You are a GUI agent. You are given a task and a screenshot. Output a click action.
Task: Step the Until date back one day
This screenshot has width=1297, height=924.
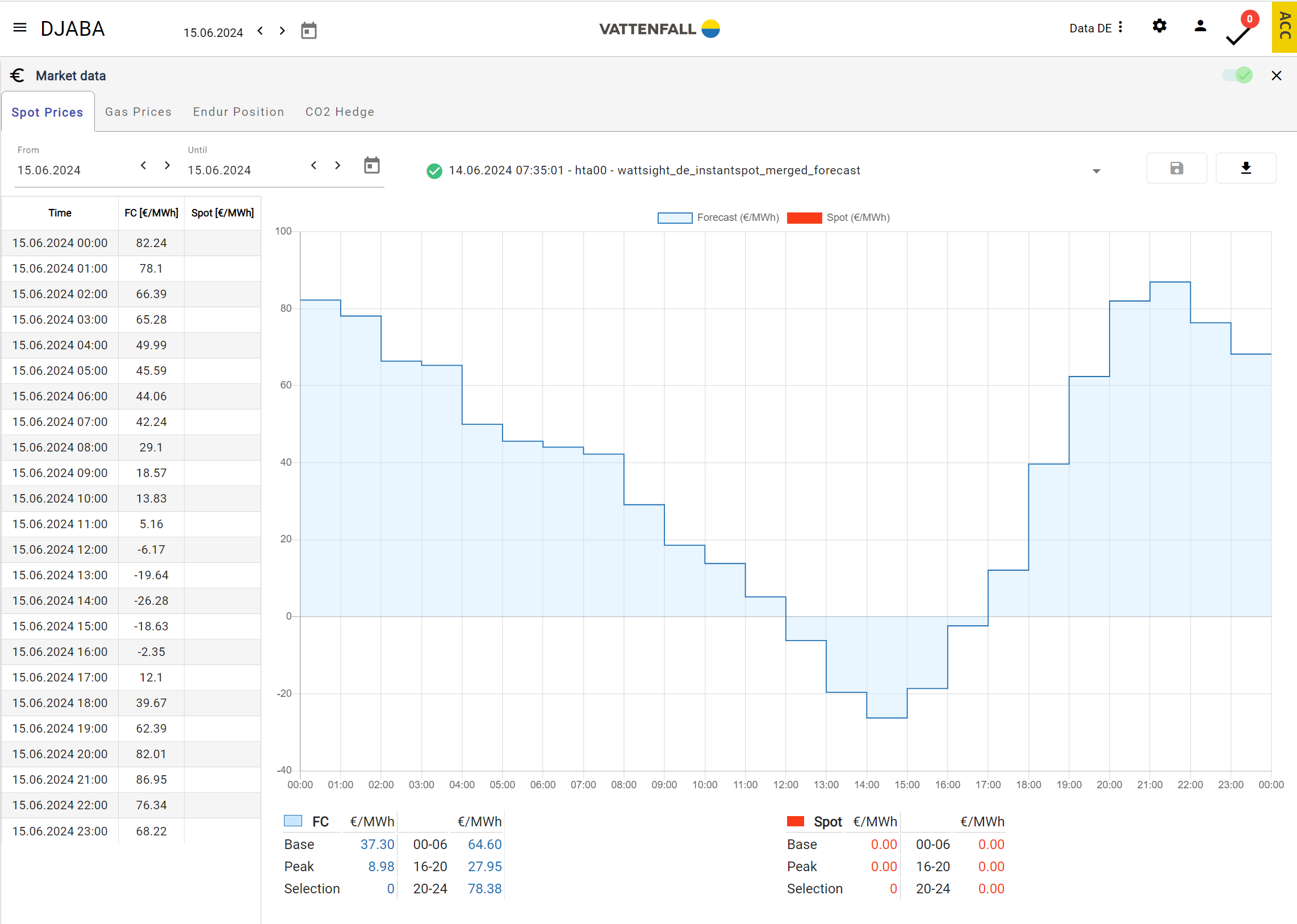tap(314, 166)
